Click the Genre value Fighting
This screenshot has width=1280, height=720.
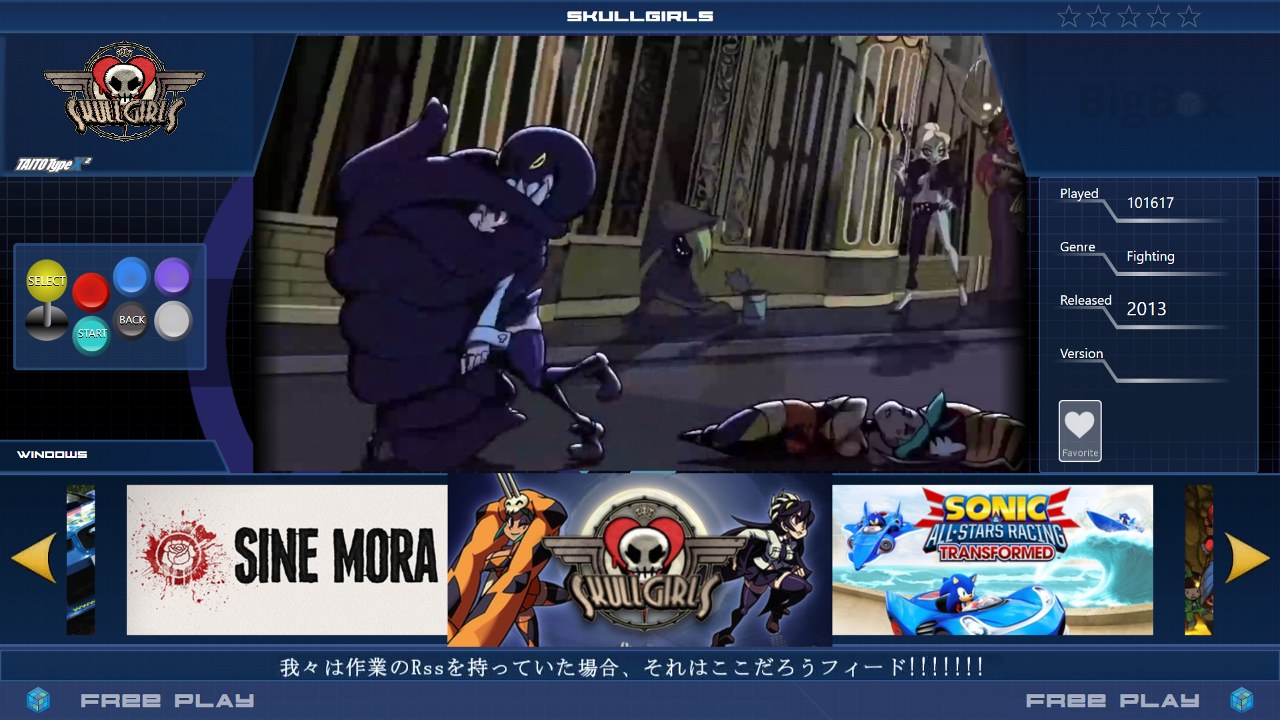pyautogui.click(x=1151, y=256)
